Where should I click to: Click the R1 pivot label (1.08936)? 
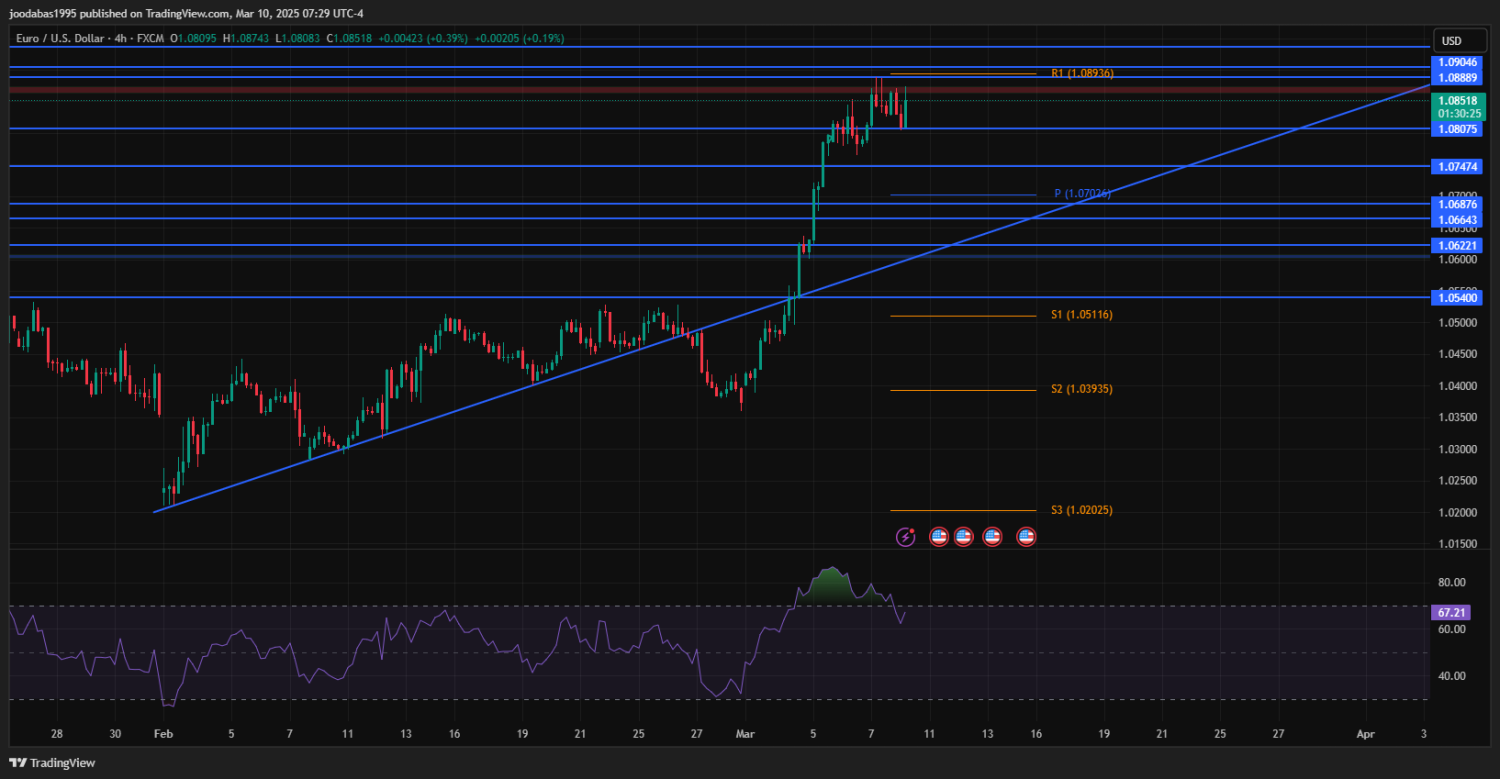tap(1082, 74)
